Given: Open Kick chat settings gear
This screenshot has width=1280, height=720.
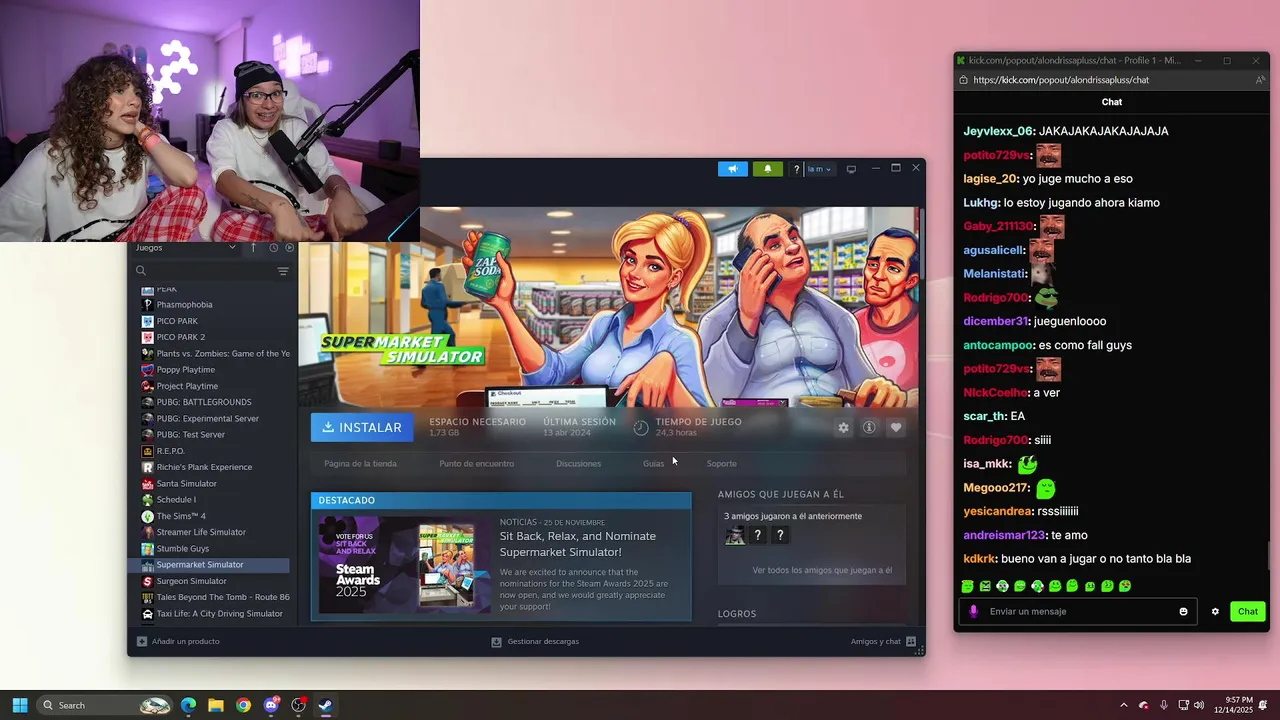Looking at the screenshot, I should (x=1215, y=611).
